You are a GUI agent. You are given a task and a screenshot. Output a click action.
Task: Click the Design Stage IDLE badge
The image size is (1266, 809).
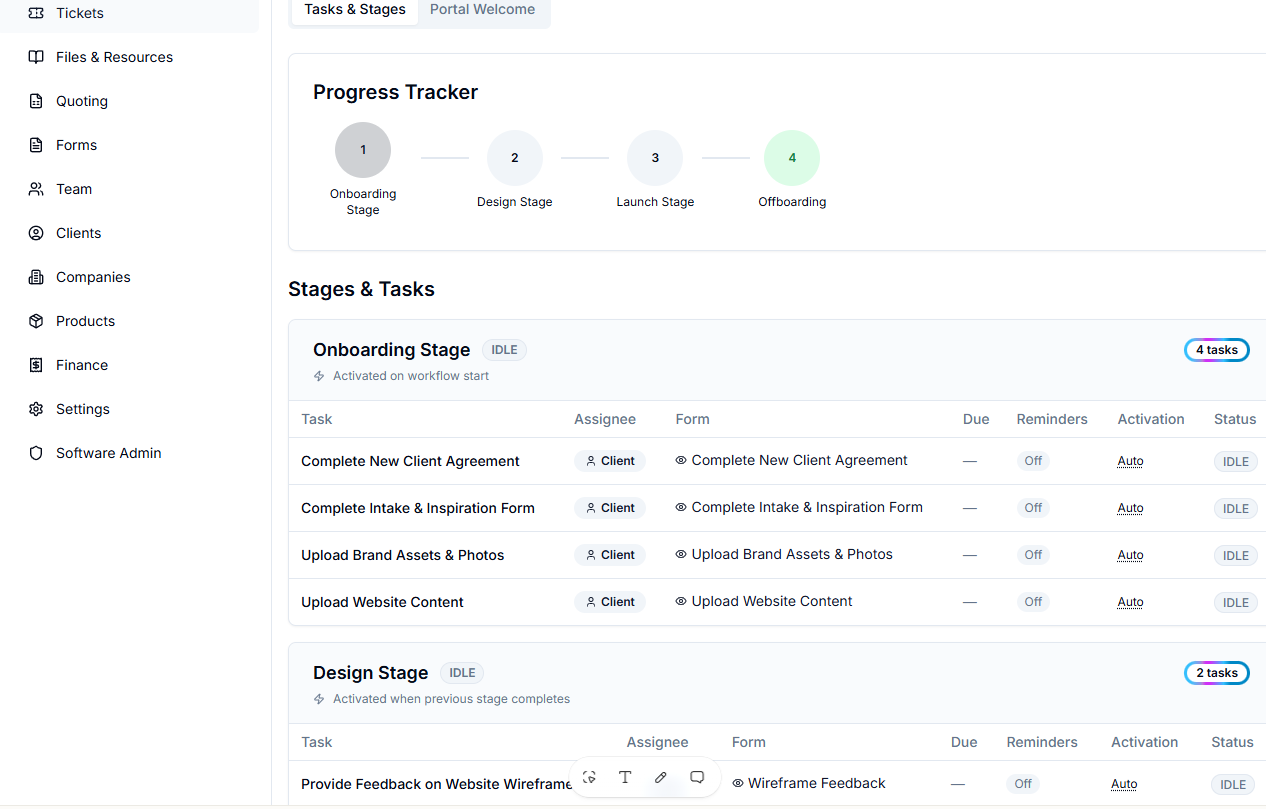pos(462,673)
